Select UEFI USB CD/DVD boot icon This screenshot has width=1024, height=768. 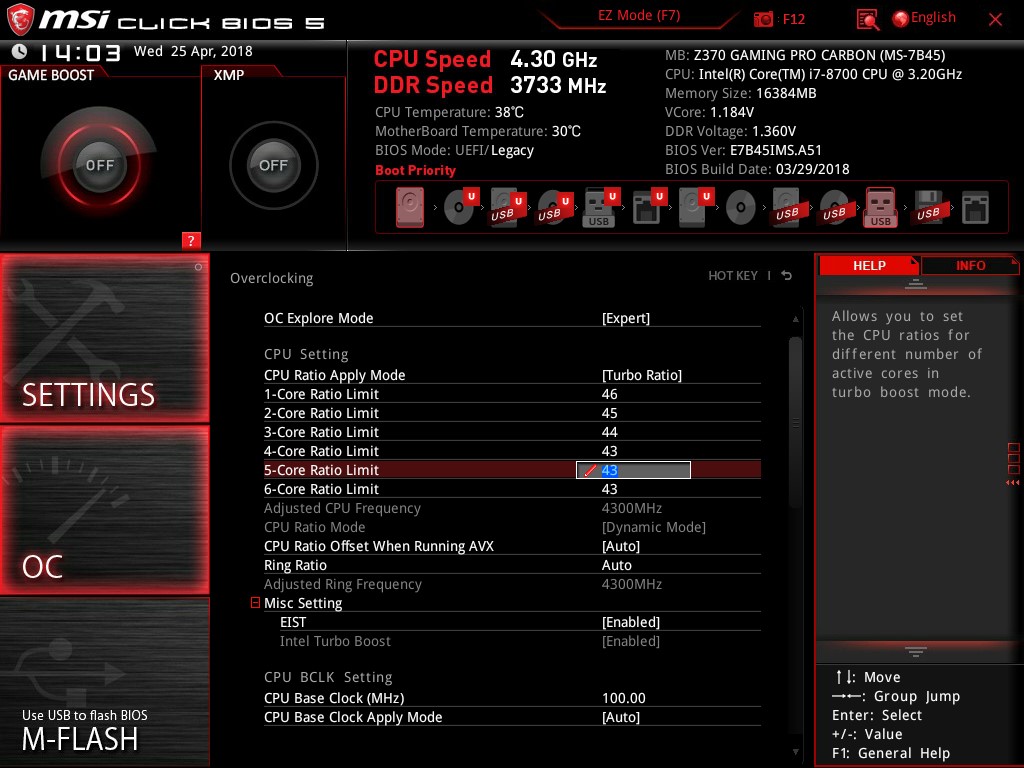tap(554, 208)
